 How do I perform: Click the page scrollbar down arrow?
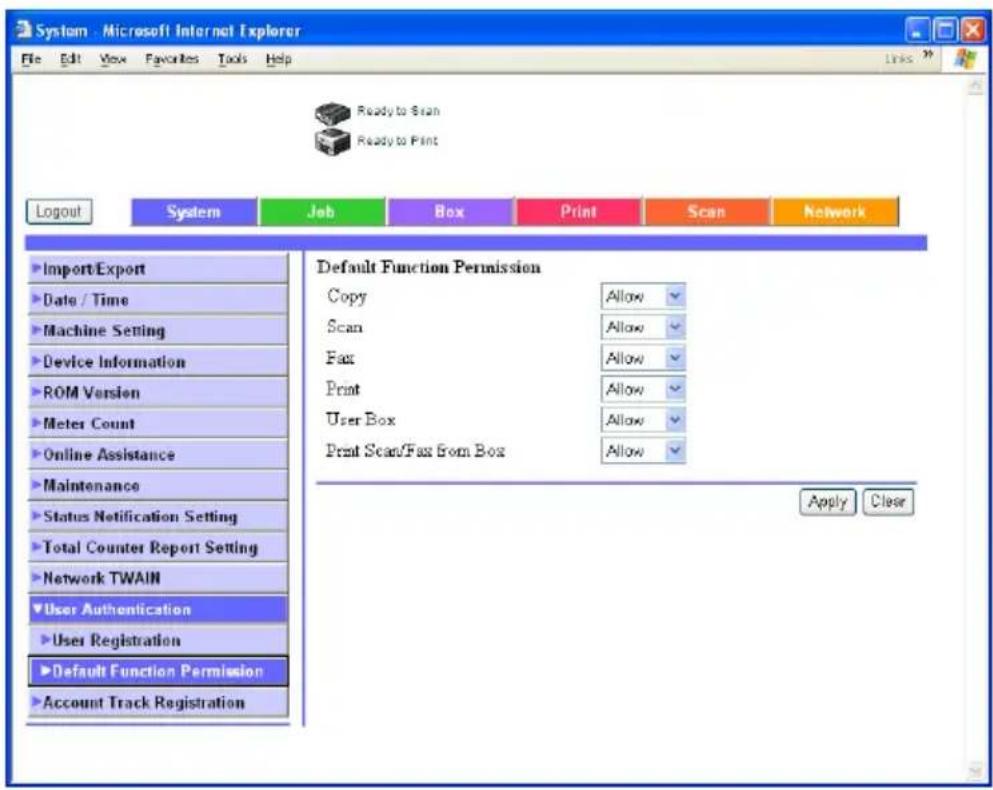coord(975,770)
